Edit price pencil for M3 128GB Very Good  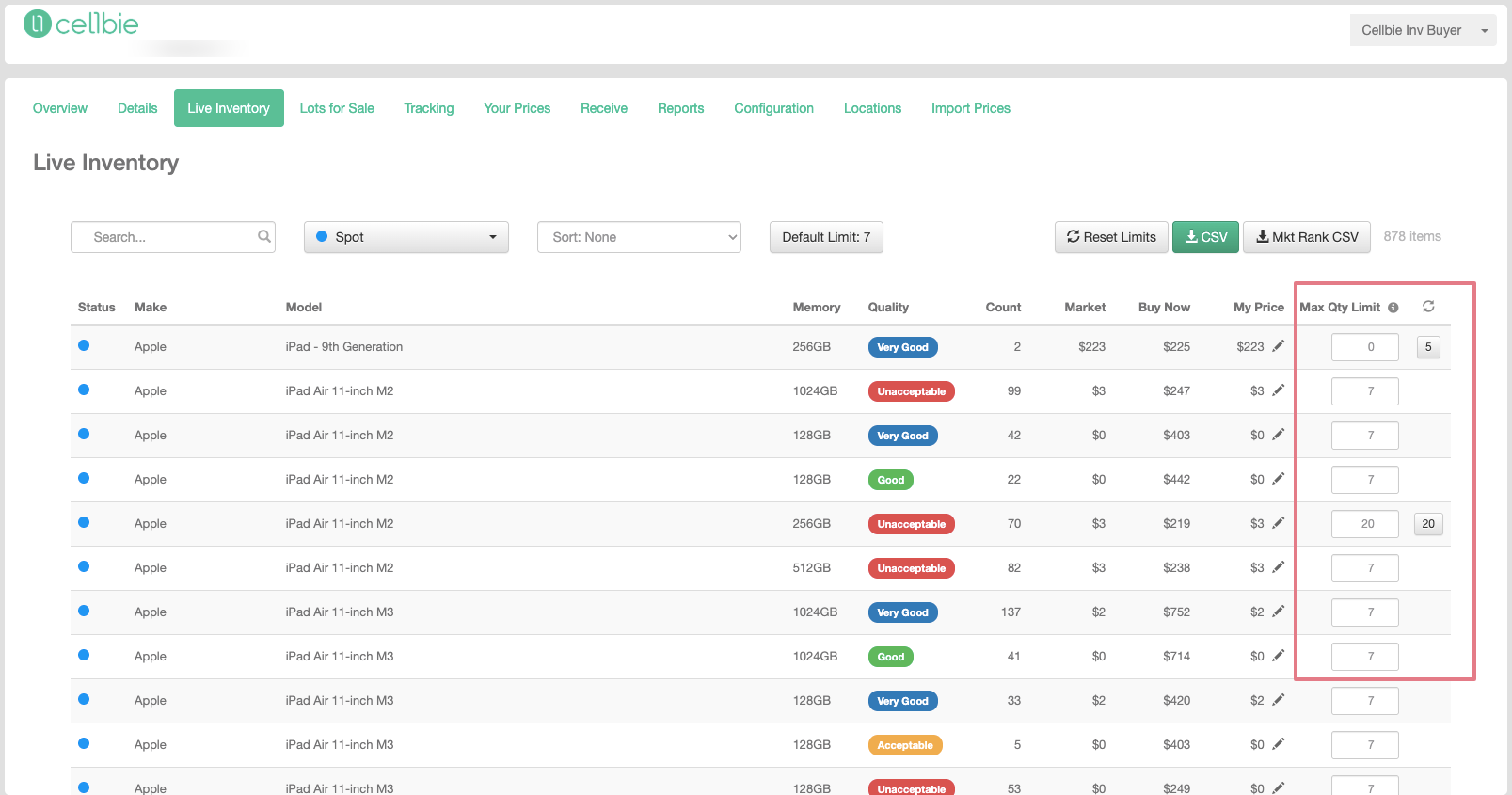point(1279,700)
